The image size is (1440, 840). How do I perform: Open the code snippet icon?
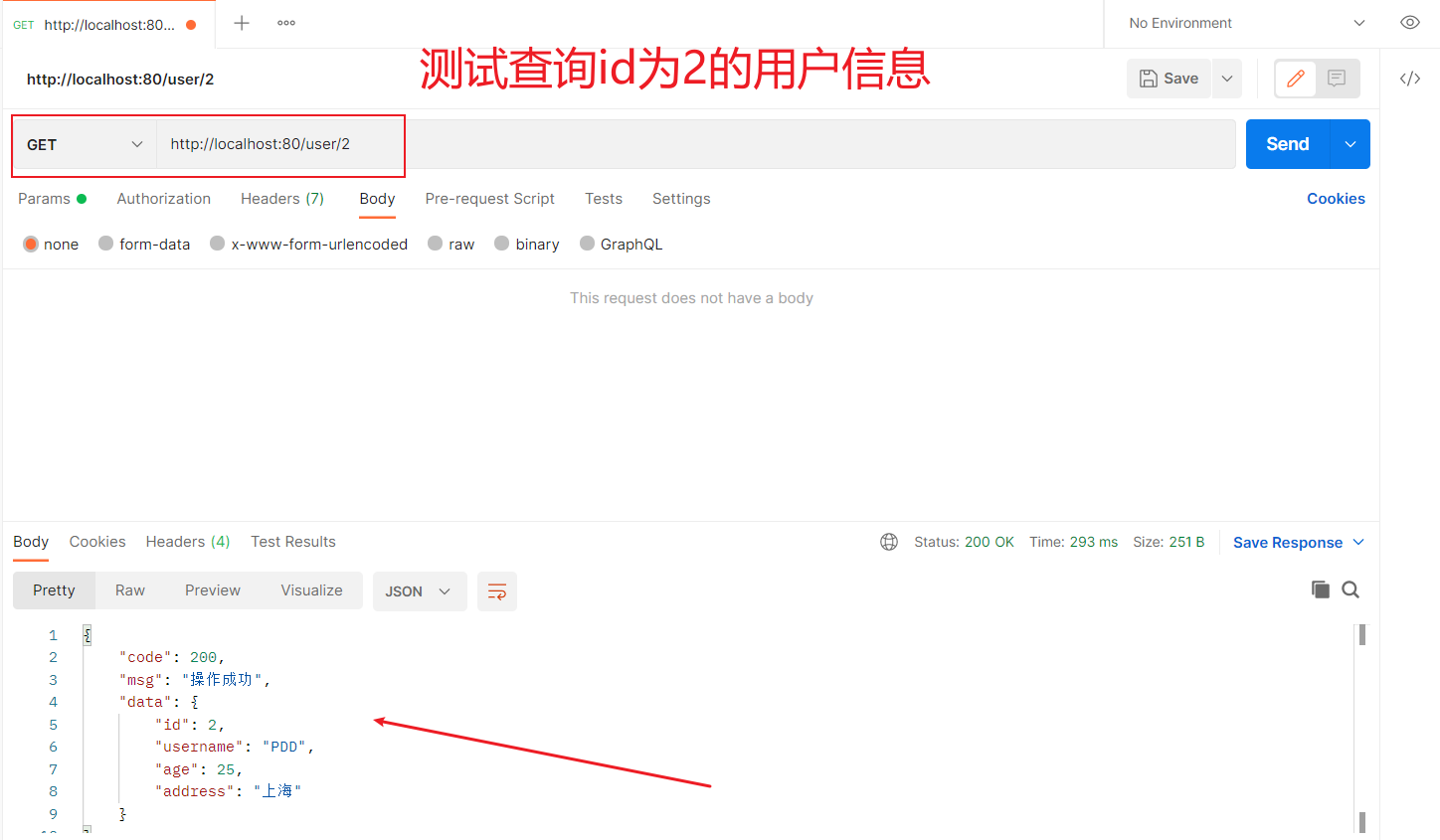click(x=1410, y=79)
